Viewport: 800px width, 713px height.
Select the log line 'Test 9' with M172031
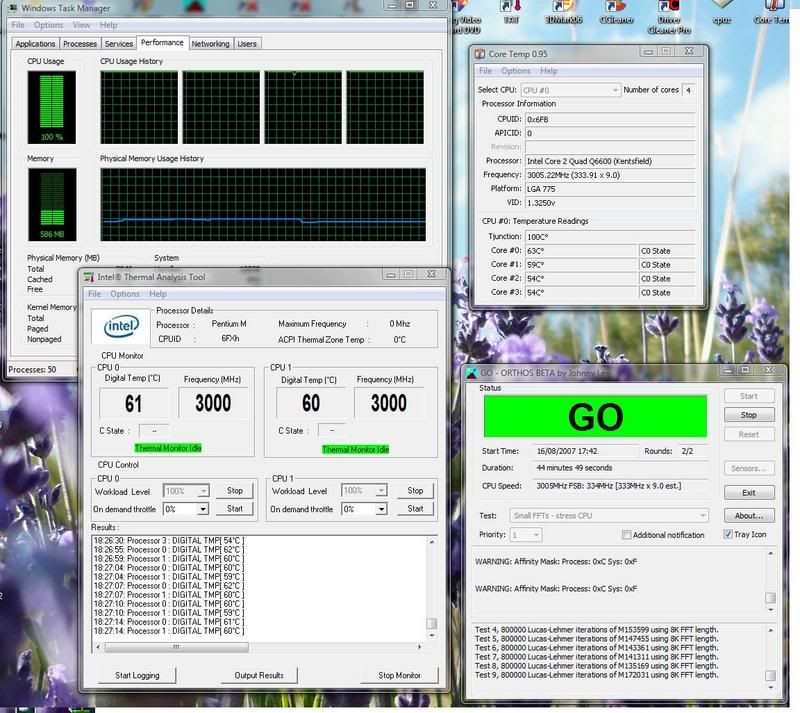coord(596,675)
